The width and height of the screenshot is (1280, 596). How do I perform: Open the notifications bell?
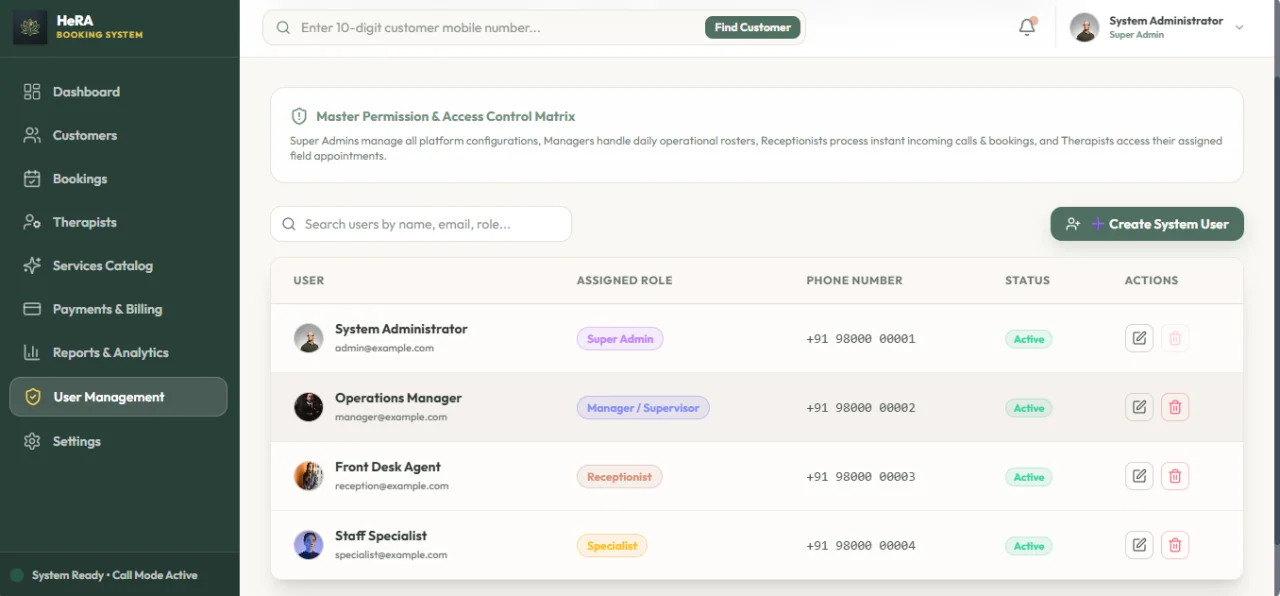point(1027,28)
